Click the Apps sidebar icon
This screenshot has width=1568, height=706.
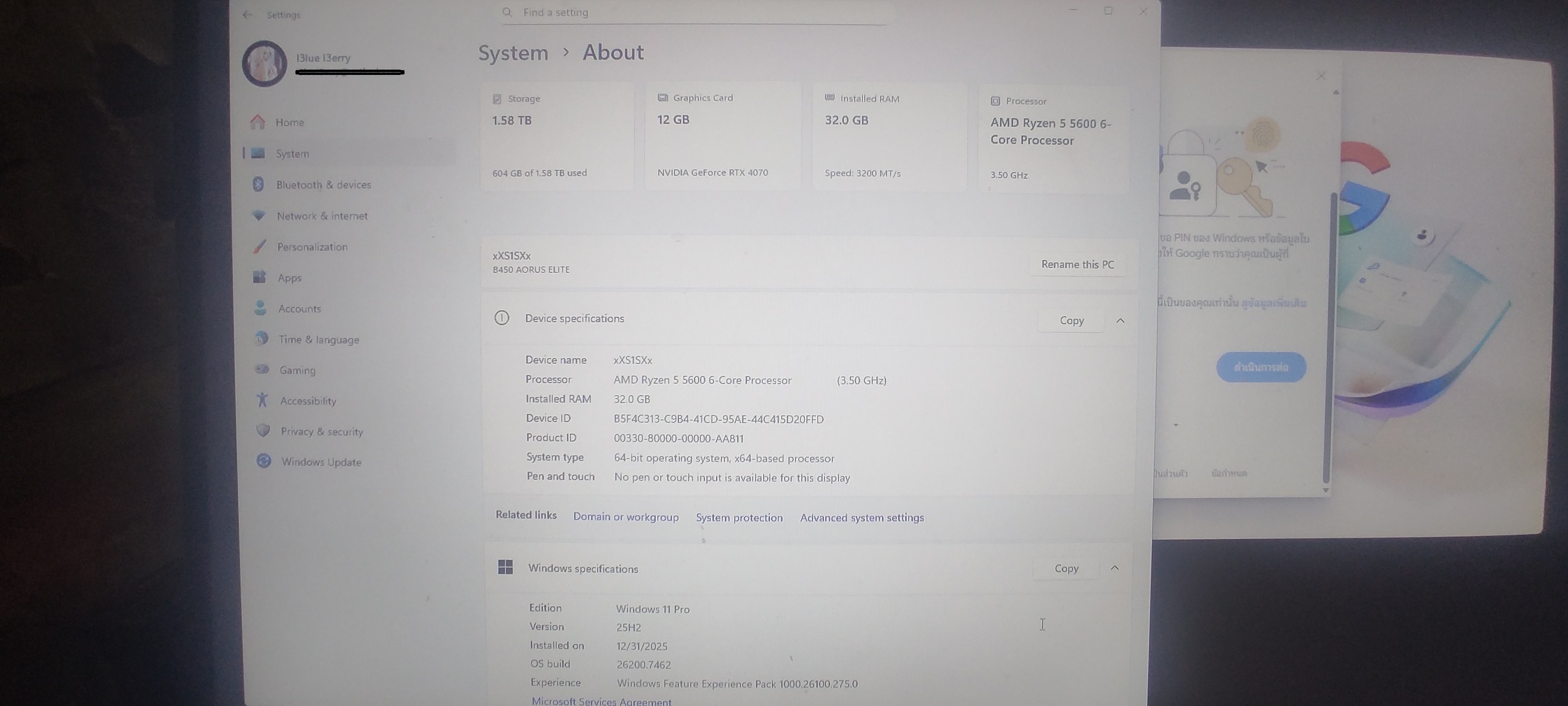(x=260, y=277)
